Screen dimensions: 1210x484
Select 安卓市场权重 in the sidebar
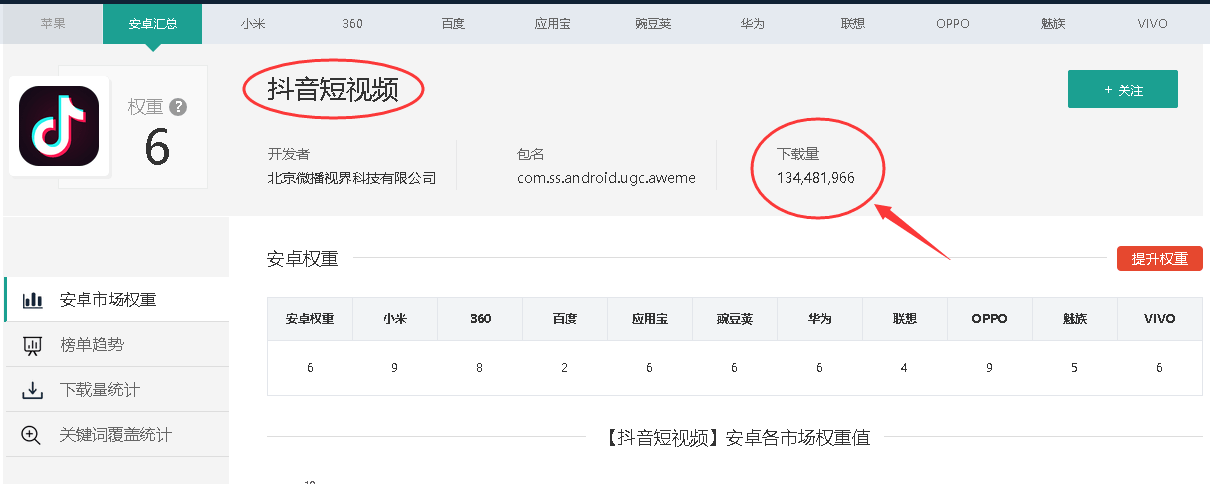[116, 300]
